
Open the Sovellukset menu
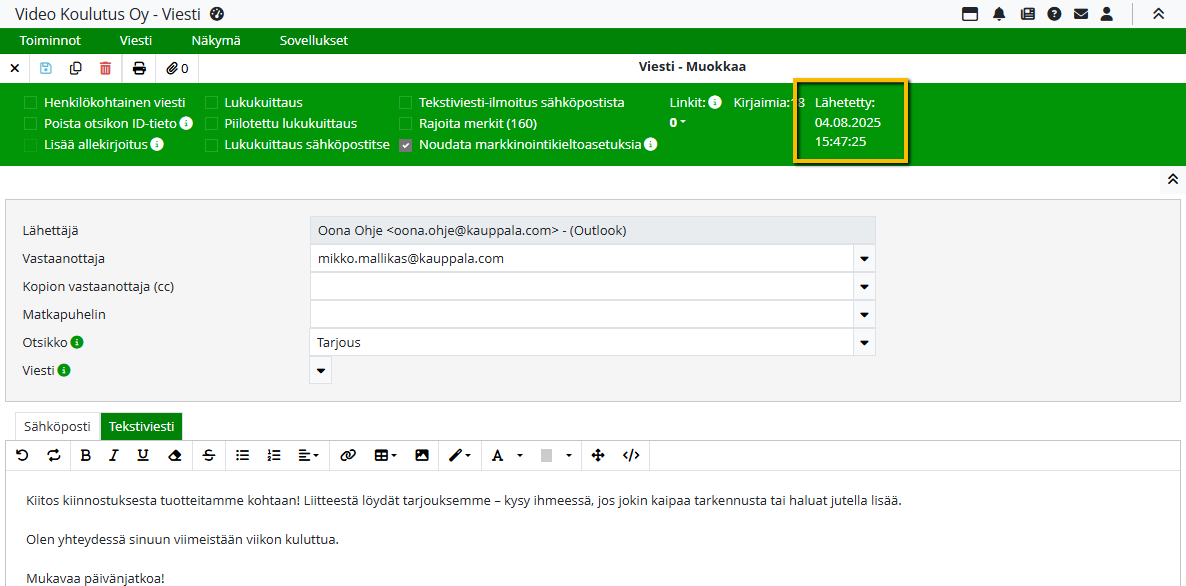[313, 41]
